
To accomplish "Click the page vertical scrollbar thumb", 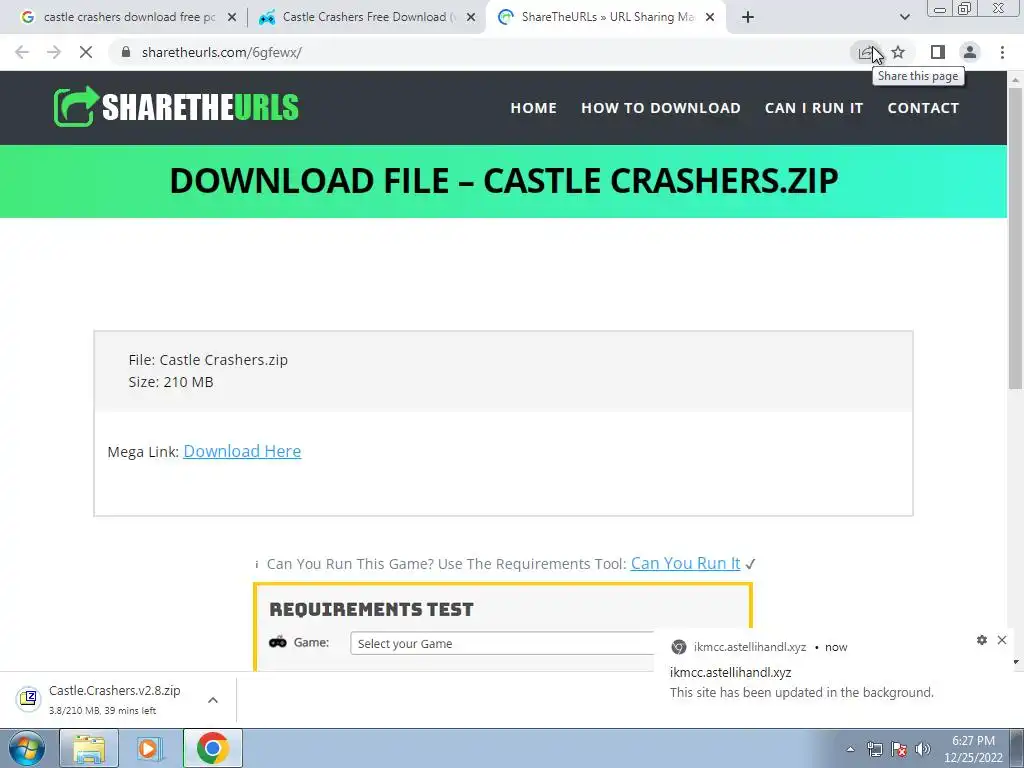I will [x=1015, y=238].
